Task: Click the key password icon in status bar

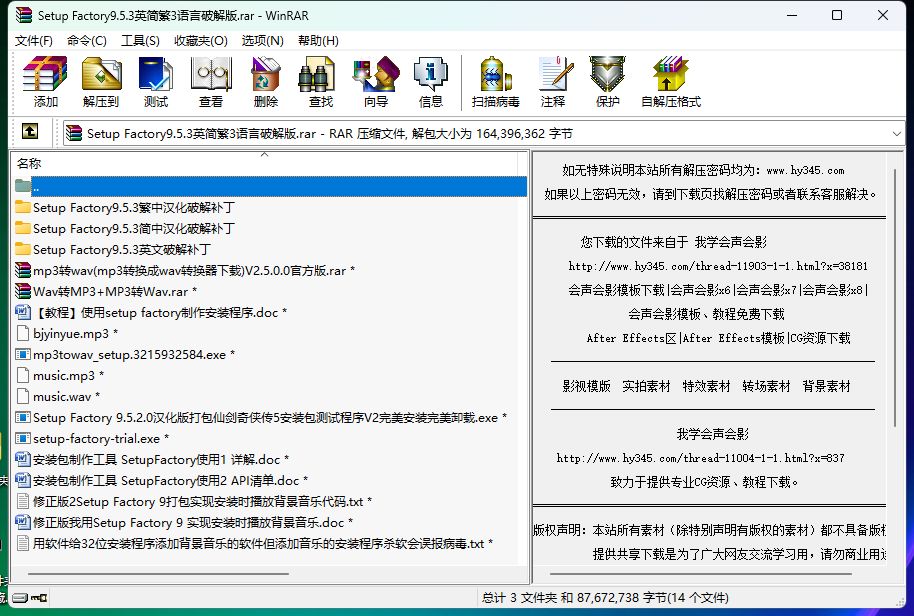Action: [39, 597]
